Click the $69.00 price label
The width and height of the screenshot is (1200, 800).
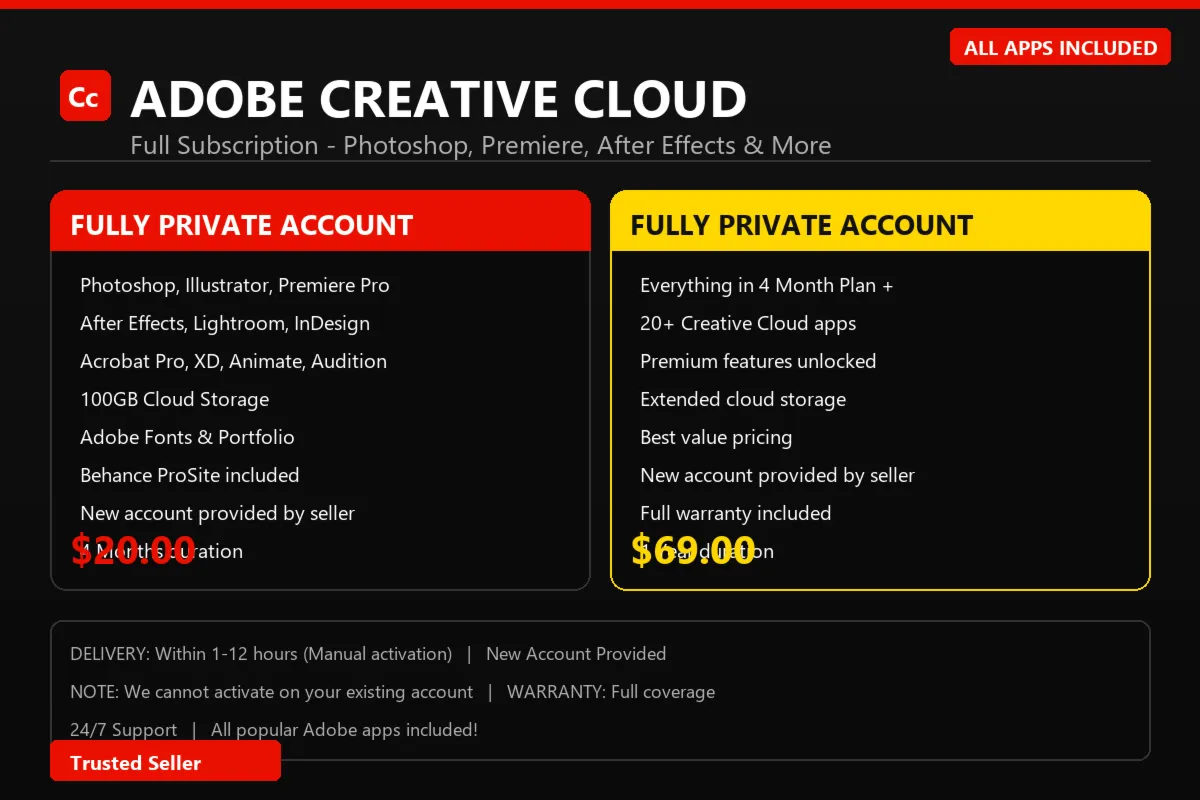click(x=693, y=550)
